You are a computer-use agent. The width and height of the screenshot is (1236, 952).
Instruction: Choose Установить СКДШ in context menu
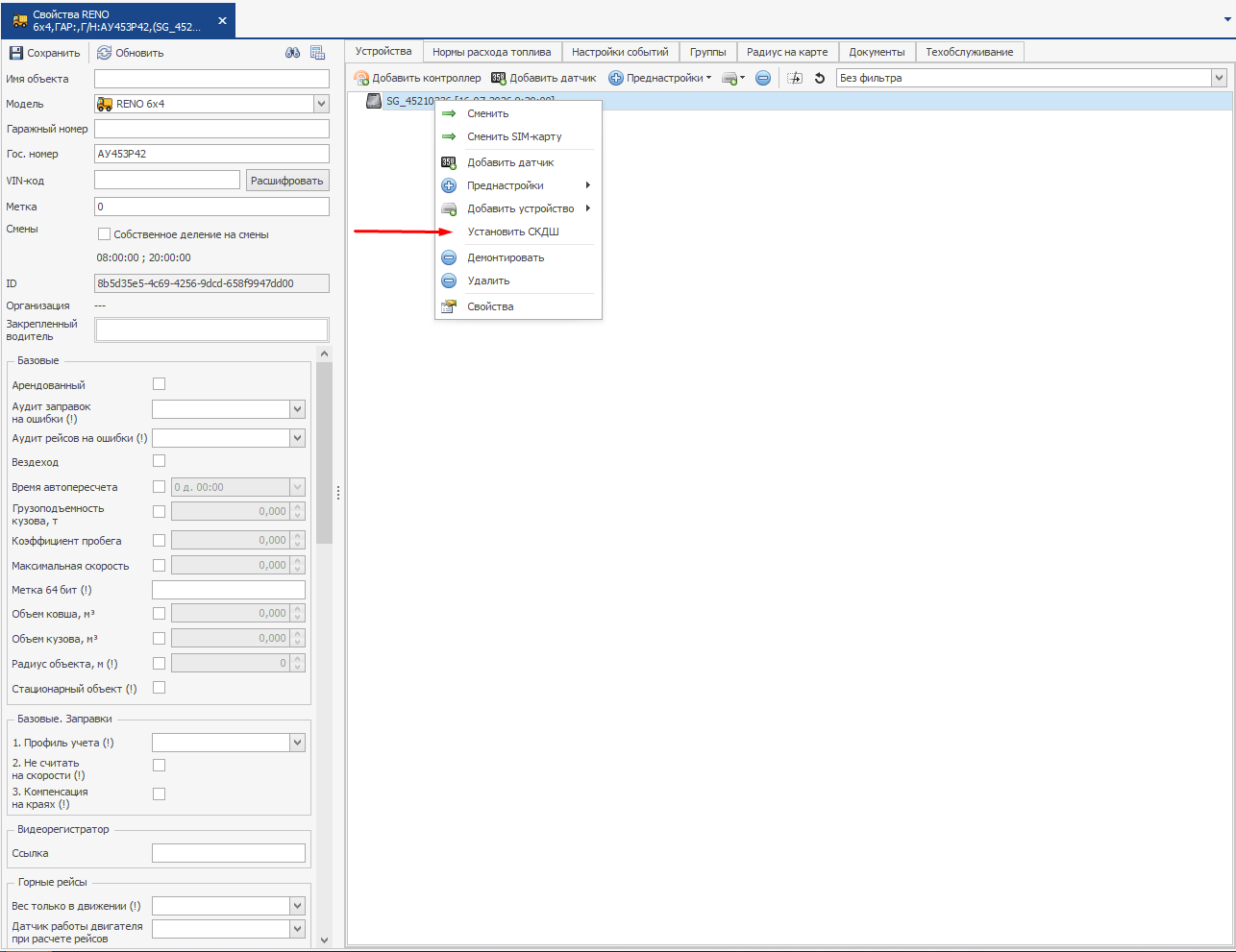[x=518, y=232]
